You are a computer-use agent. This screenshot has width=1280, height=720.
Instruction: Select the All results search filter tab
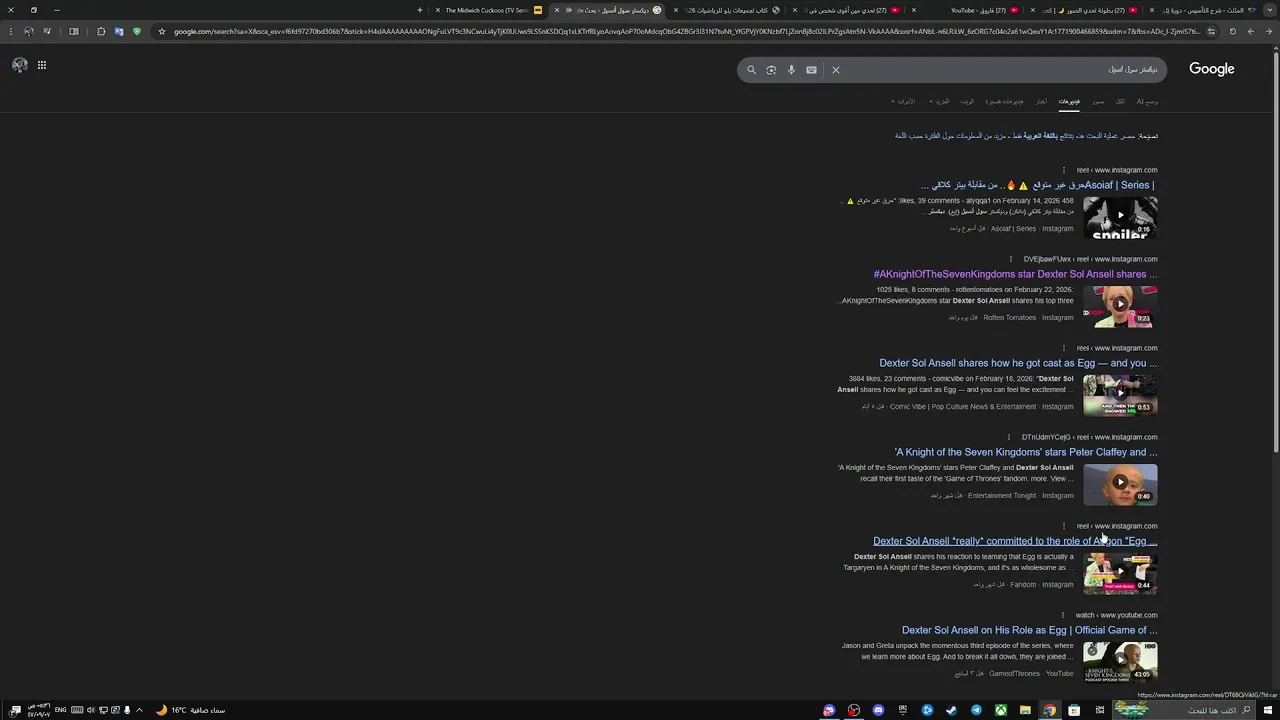pos(1120,101)
